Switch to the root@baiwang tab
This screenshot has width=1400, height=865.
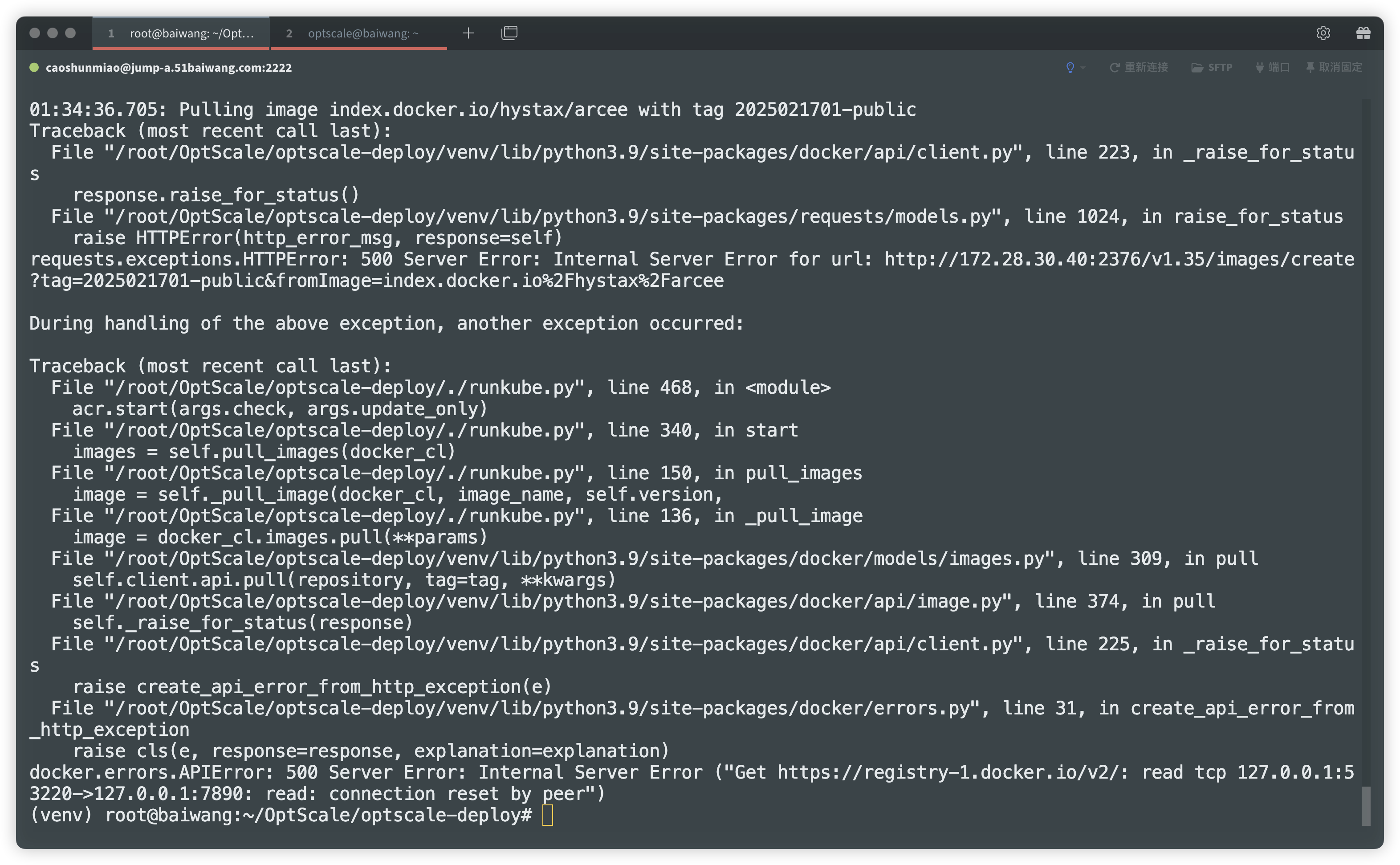pyautogui.click(x=181, y=33)
